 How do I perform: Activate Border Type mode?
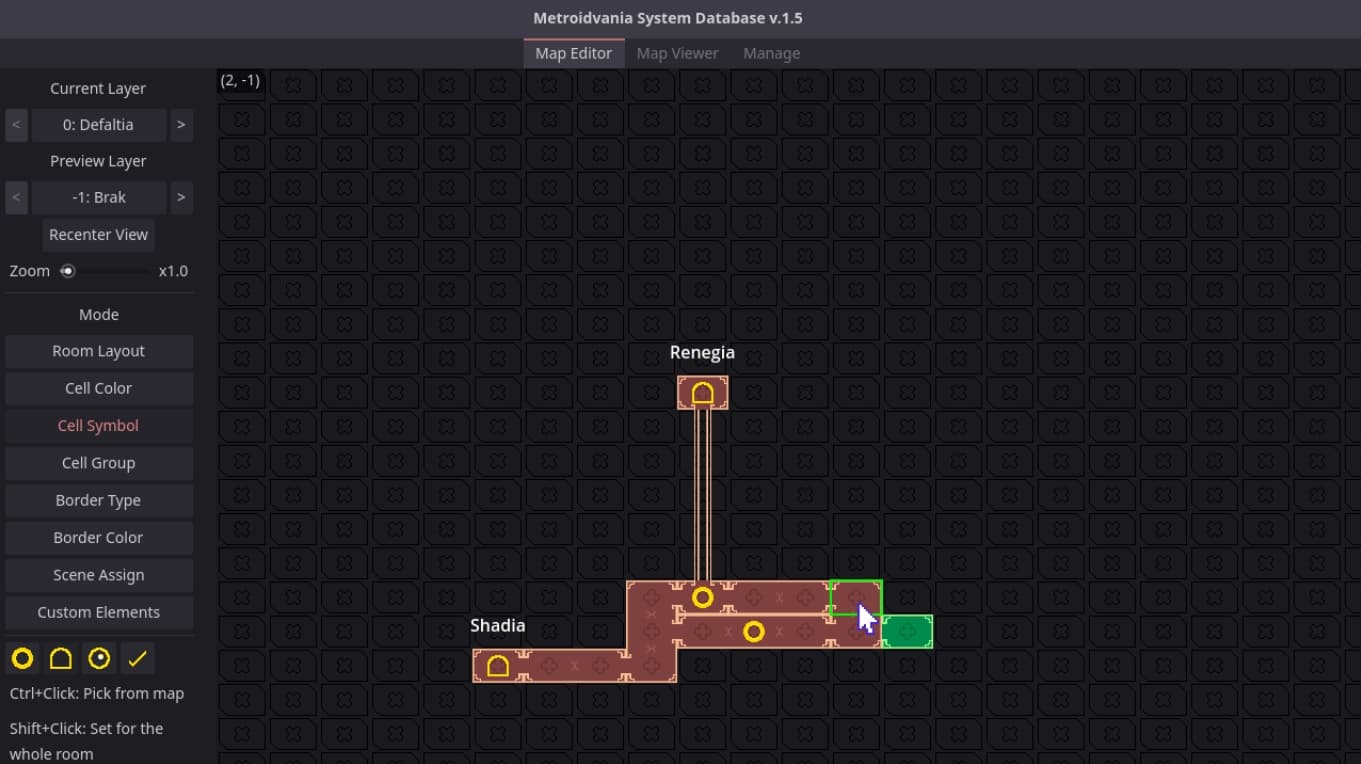pos(98,500)
